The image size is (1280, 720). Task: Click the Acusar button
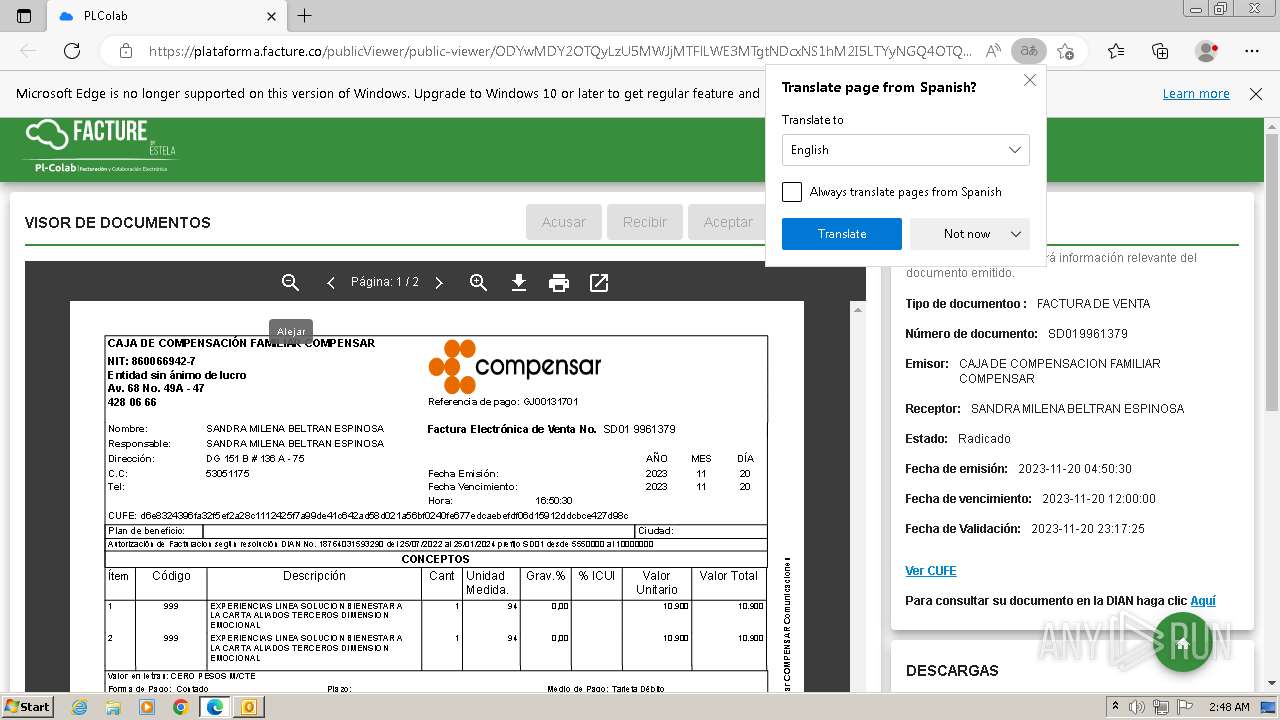click(x=564, y=222)
